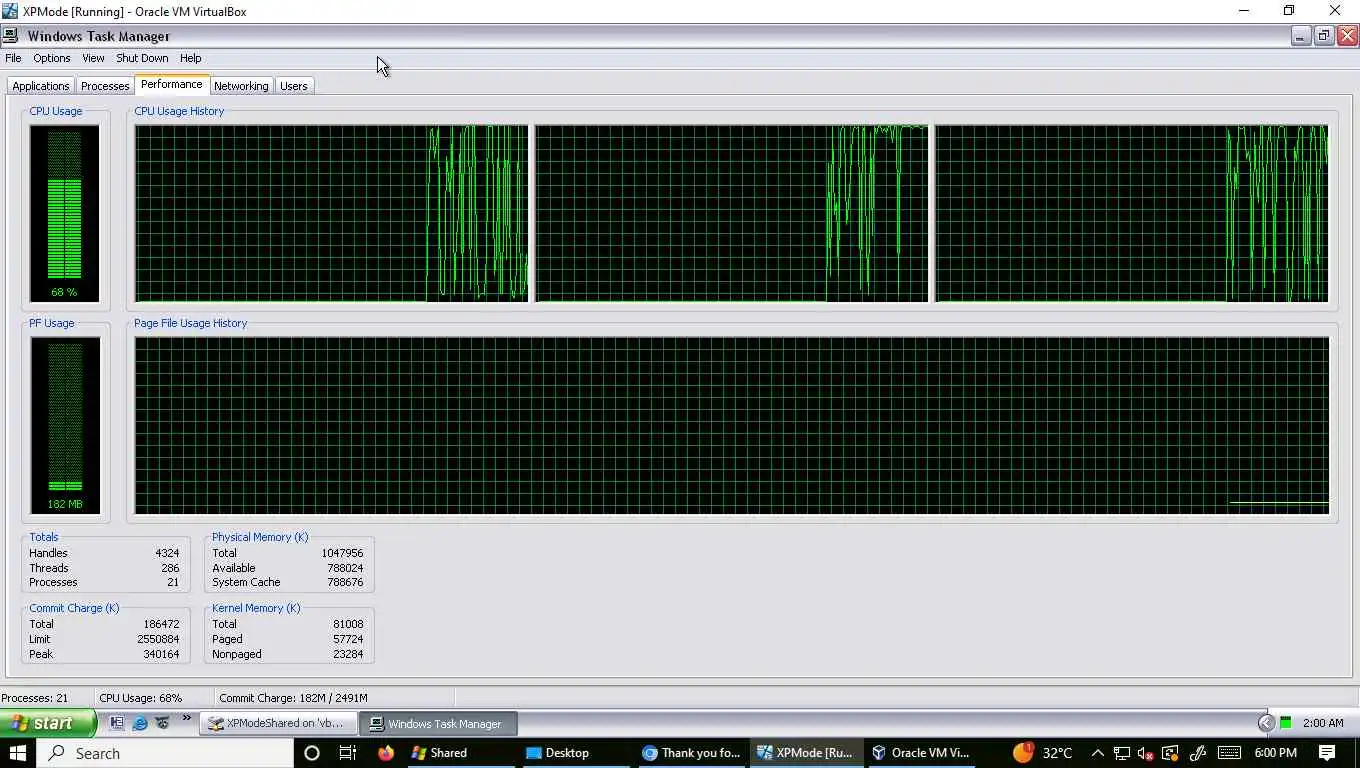Click System Cache value 788676
Image resolution: width=1360 pixels, height=768 pixels.
[x=345, y=582]
